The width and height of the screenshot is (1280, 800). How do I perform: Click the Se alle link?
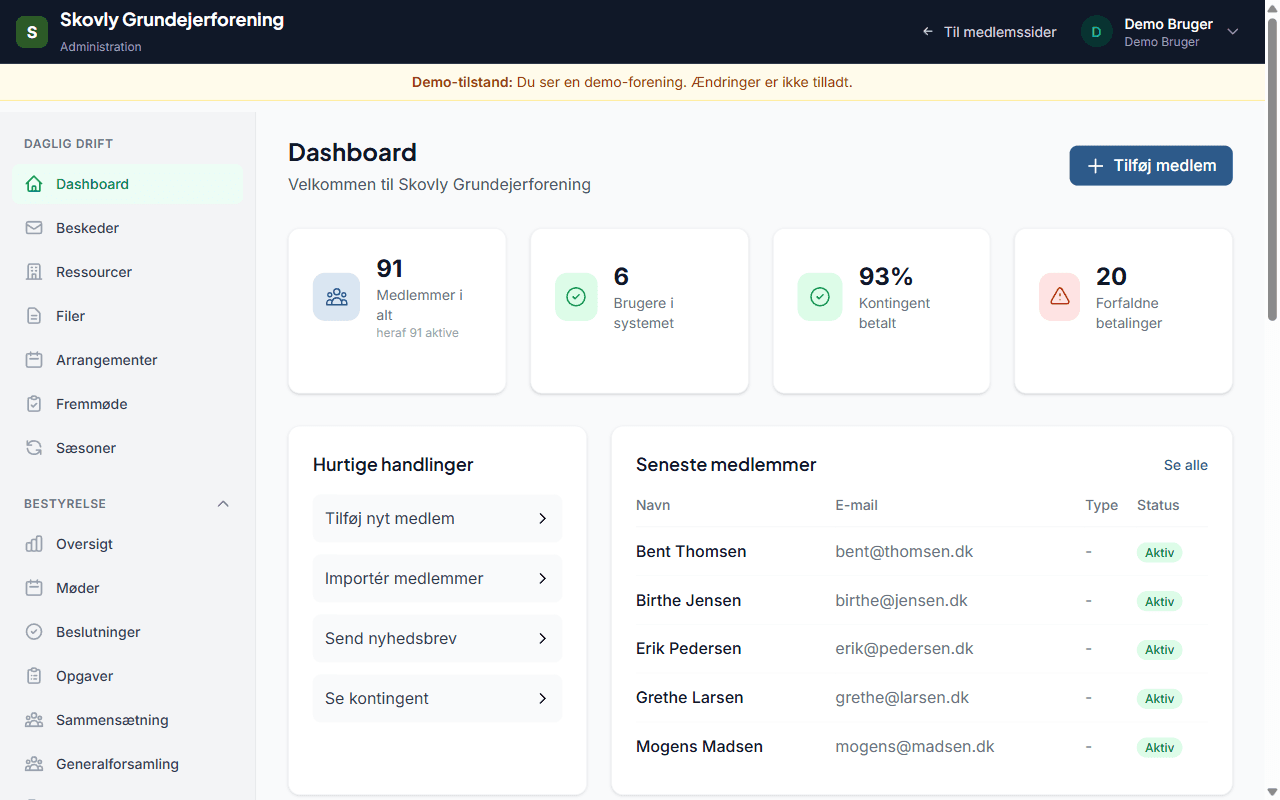(x=1186, y=465)
